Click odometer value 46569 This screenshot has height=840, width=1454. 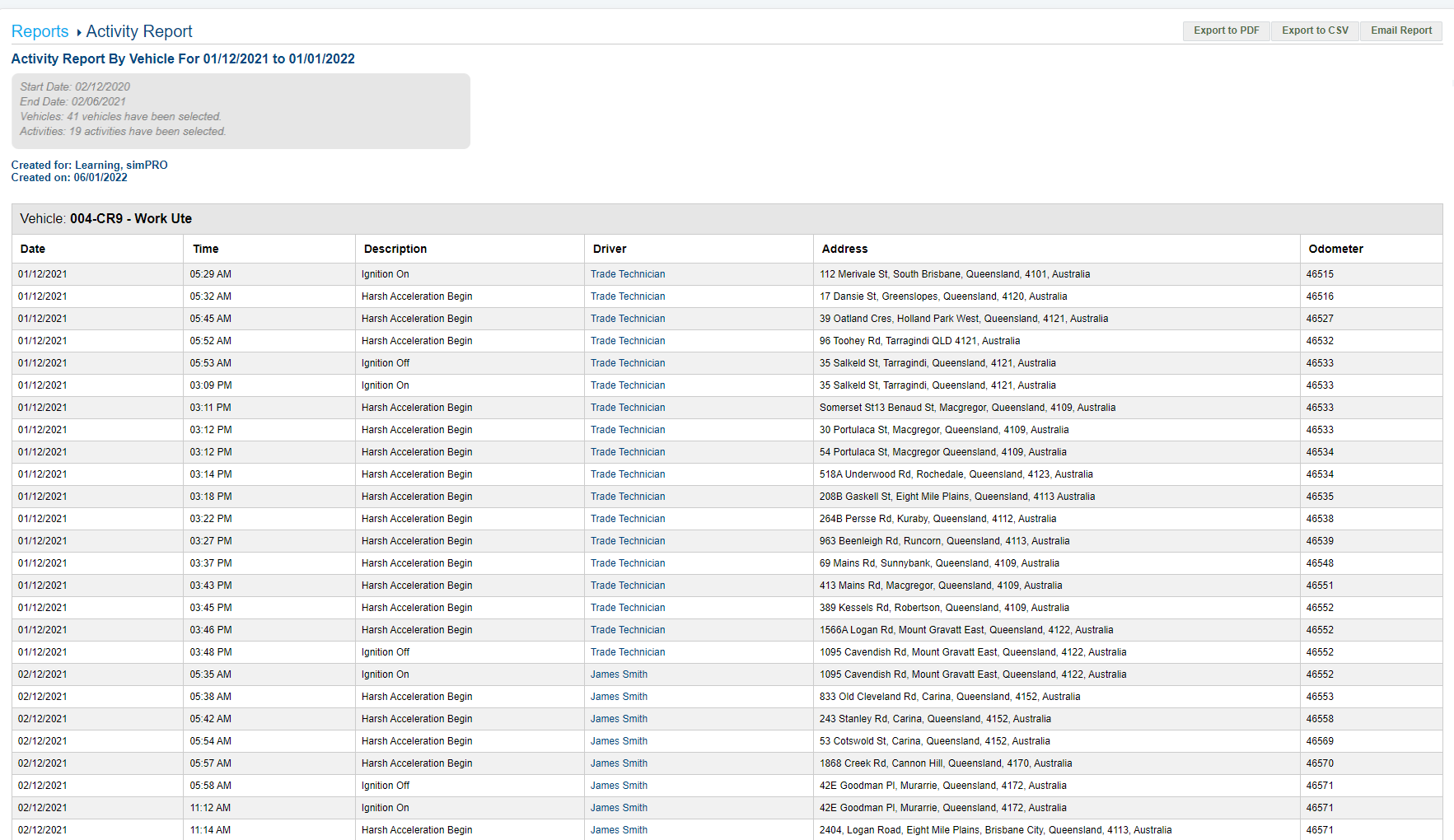pyautogui.click(x=1320, y=741)
